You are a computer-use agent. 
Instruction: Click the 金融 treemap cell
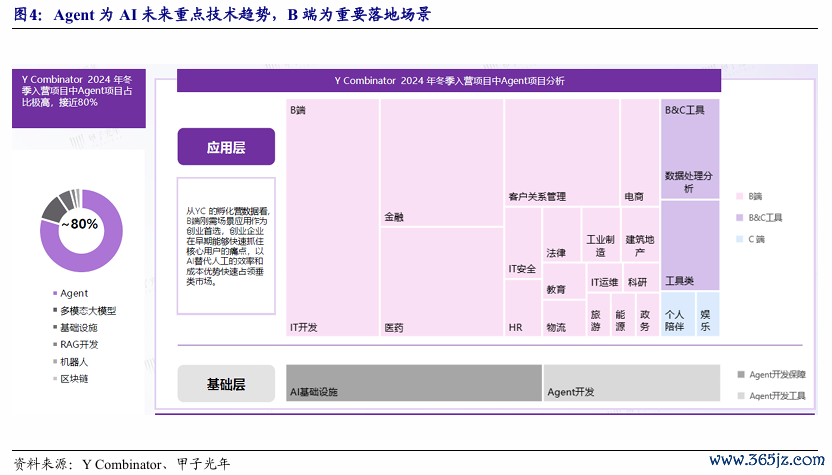click(442, 162)
